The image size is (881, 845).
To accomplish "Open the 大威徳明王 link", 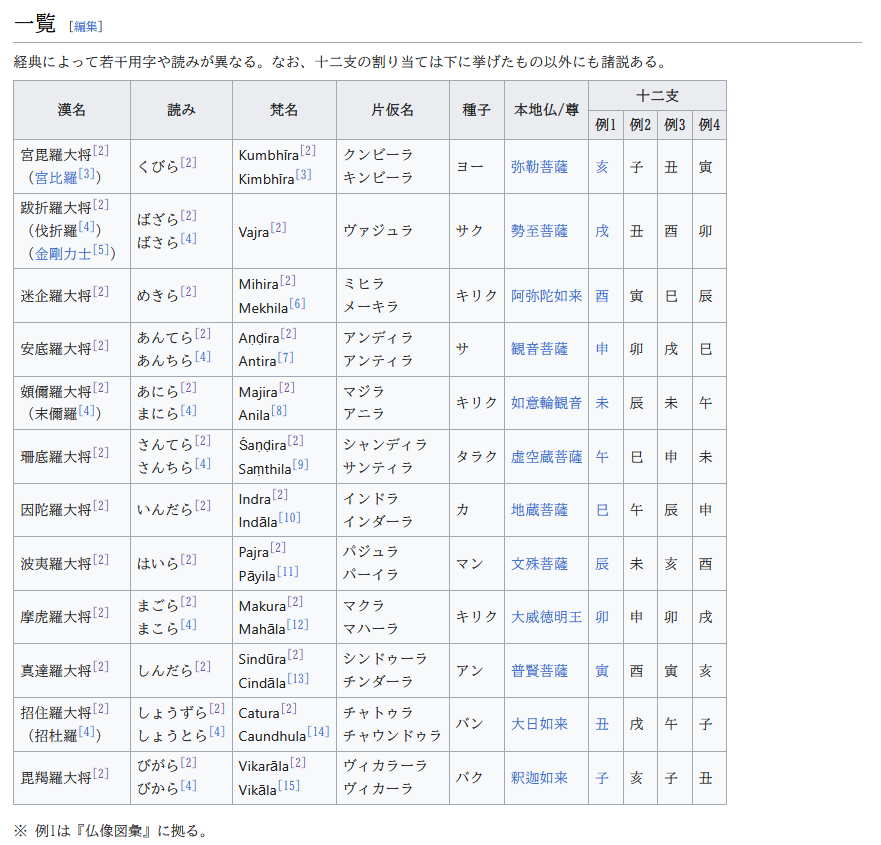I will point(546,617).
